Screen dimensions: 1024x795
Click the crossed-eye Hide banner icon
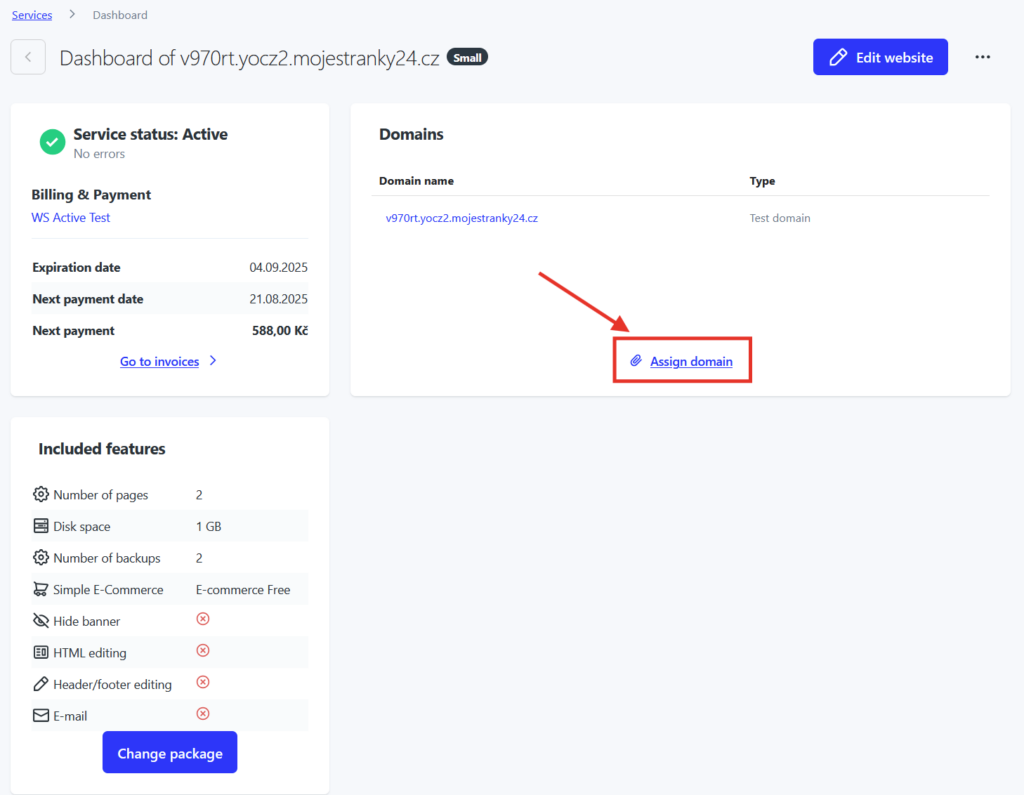[x=41, y=621]
